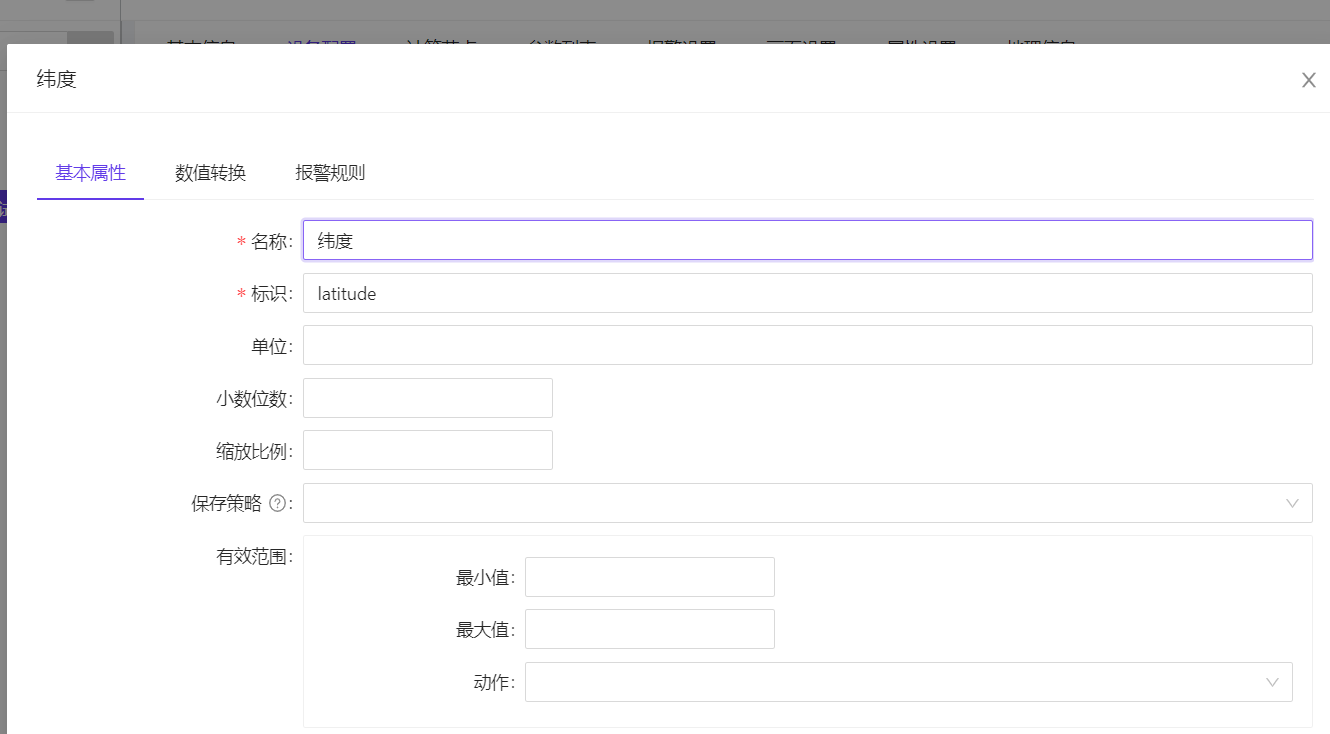
Task: Click the 纬度 dialog title text
Action: click(57, 79)
